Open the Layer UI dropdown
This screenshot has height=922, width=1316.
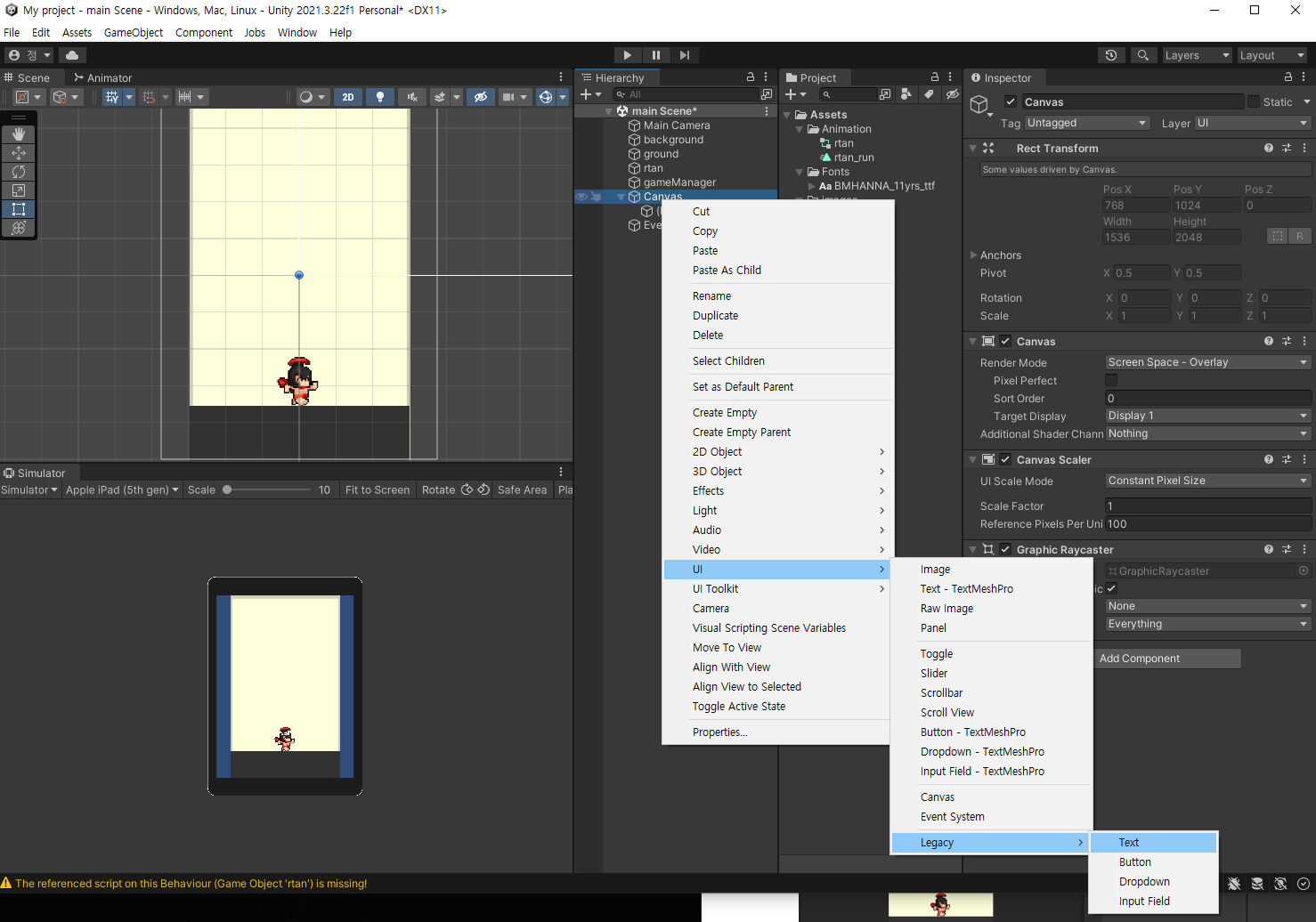click(x=1253, y=123)
